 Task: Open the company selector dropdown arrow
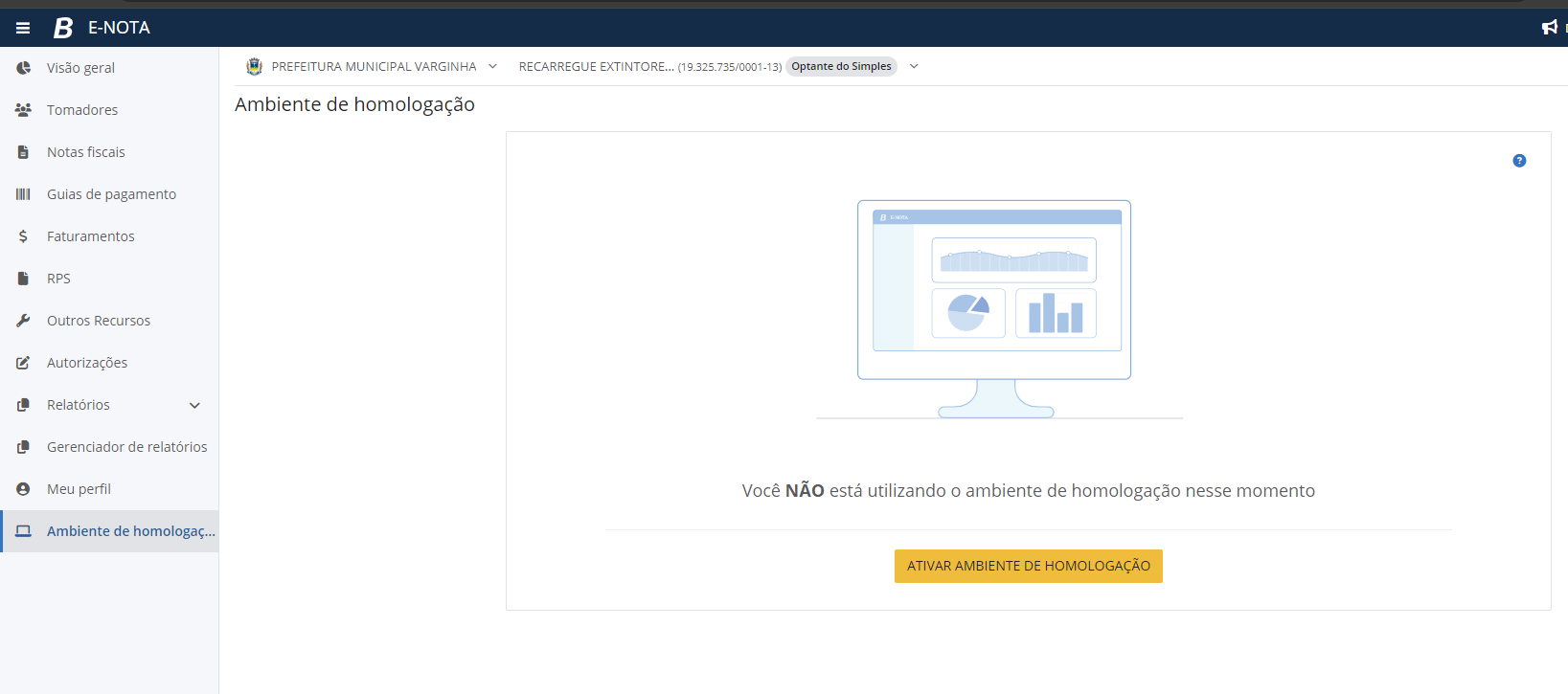coord(914,66)
